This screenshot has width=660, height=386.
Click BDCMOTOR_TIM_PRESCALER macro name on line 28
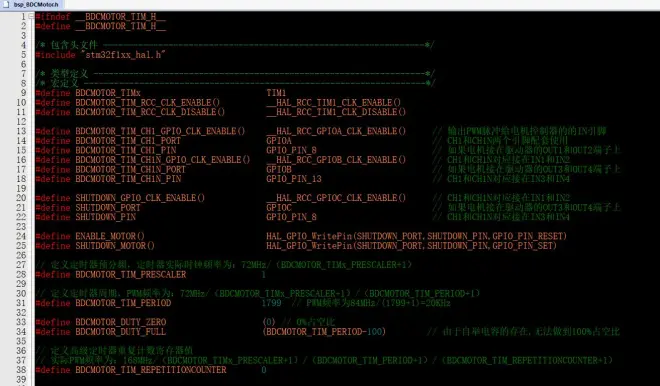pyautogui.click(x=130, y=275)
